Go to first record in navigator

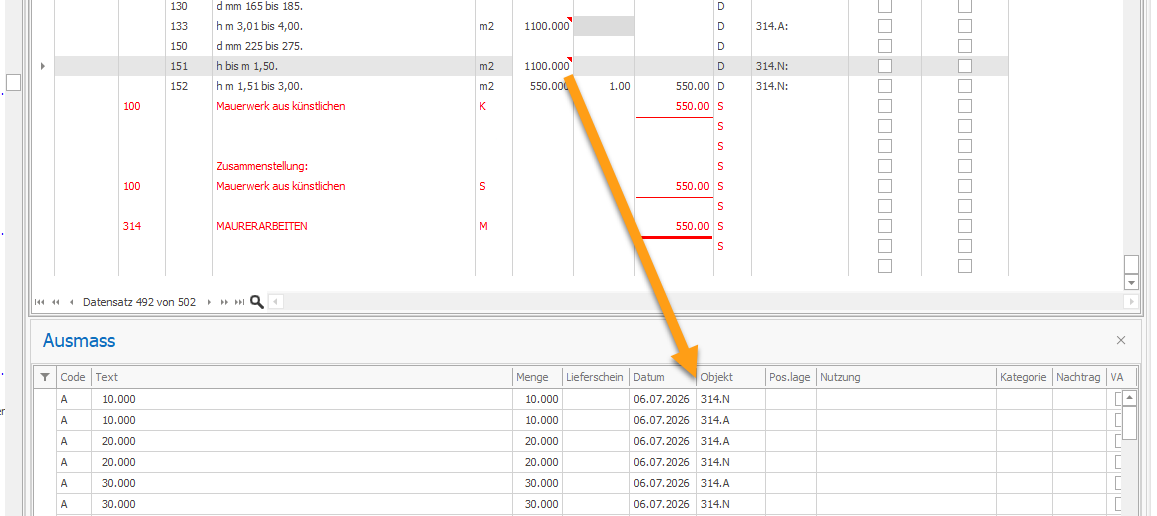(40, 302)
